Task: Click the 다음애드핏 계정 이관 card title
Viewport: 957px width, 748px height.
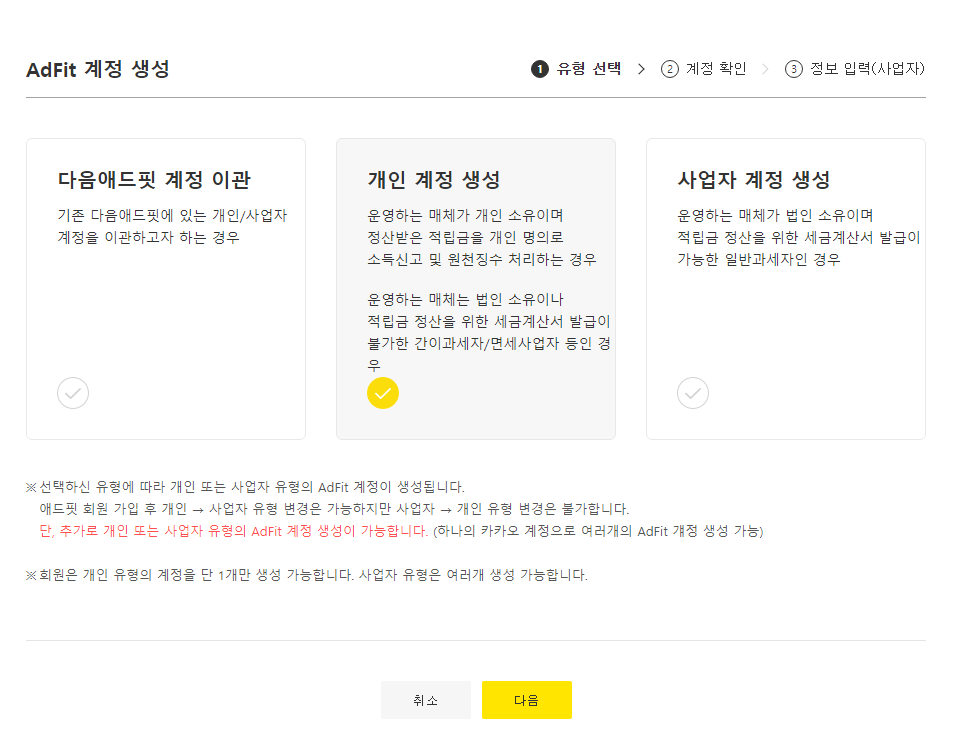Action: pyautogui.click(x=154, y=179)
